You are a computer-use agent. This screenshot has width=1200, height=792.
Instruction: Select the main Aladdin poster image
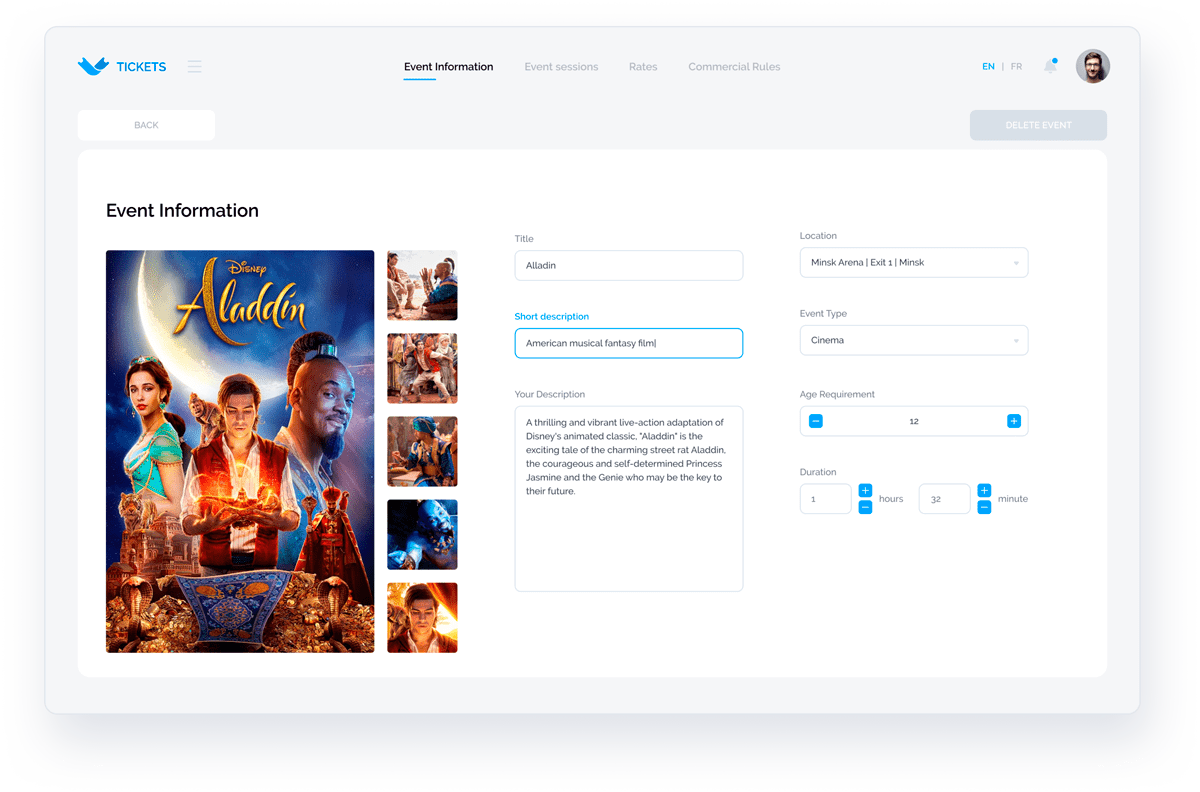240,451
